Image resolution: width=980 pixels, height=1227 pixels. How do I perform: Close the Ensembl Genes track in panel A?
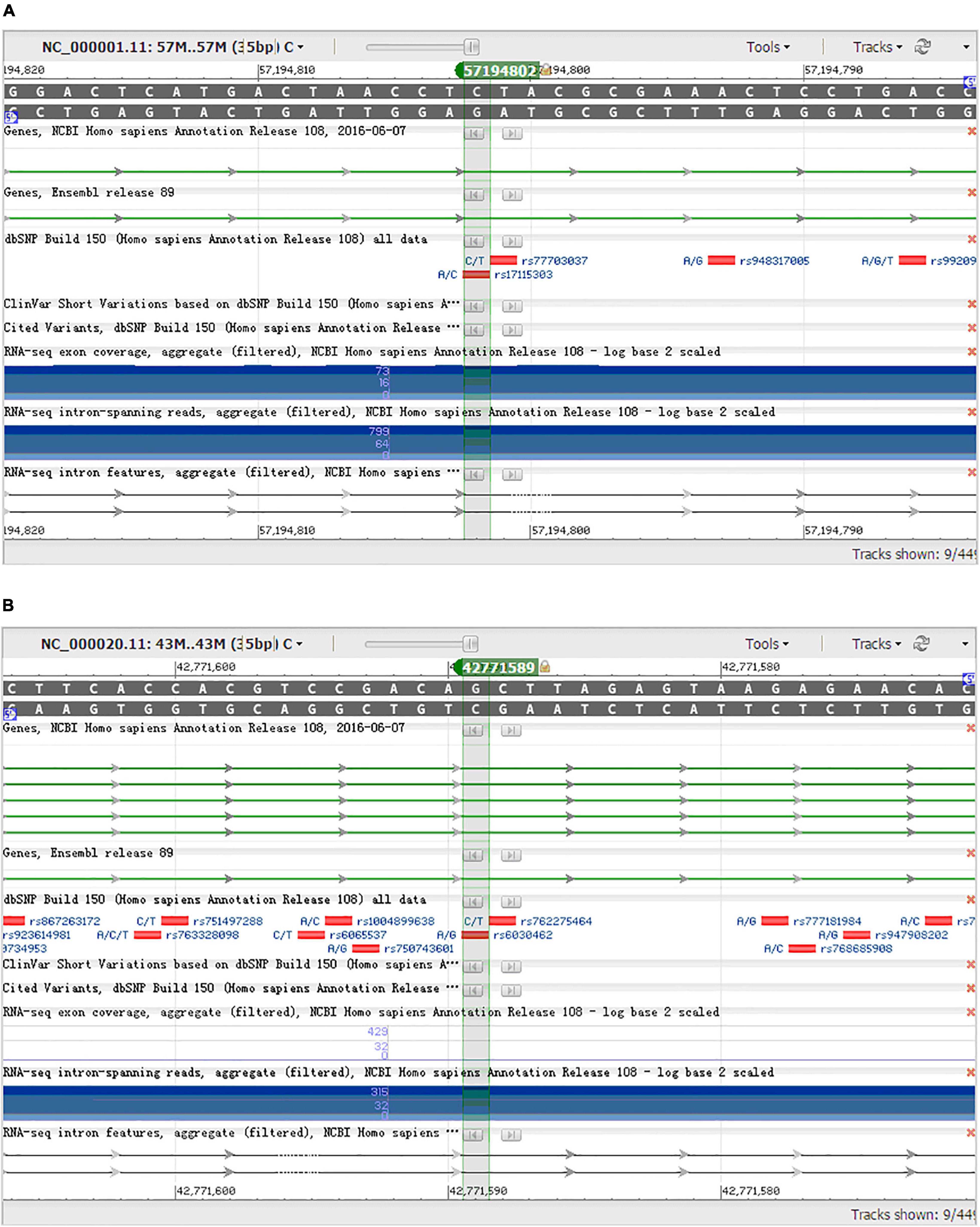click(971, 193)
